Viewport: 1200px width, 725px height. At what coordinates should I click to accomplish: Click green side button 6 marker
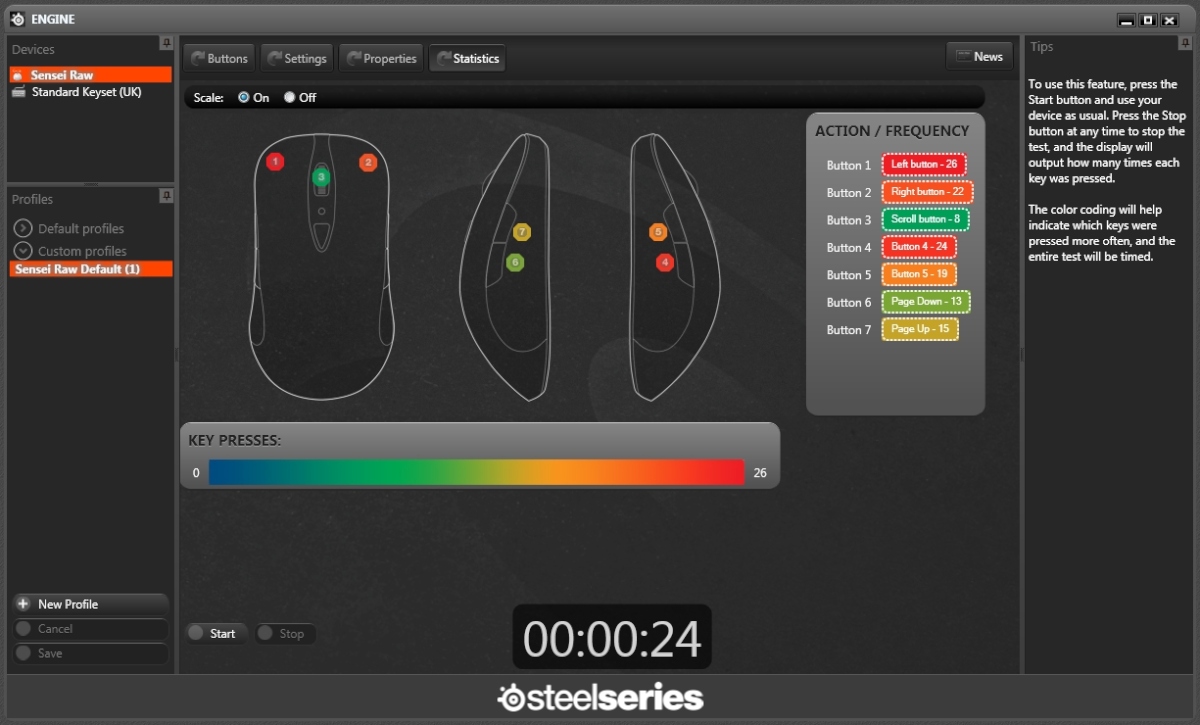coord(515,262)
